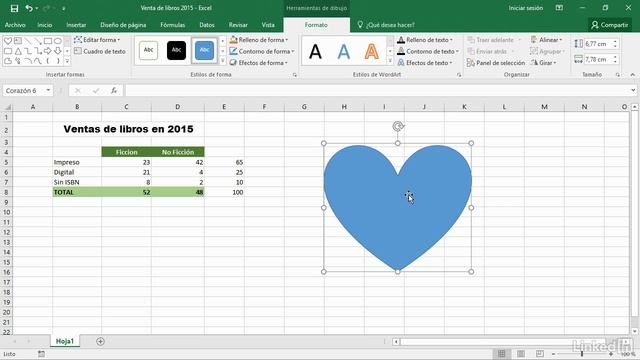This screenshot has height=360, width=640.
Task: Add a new sheet with plus icon
Action: pyautogui.click(x=100, y=342)
